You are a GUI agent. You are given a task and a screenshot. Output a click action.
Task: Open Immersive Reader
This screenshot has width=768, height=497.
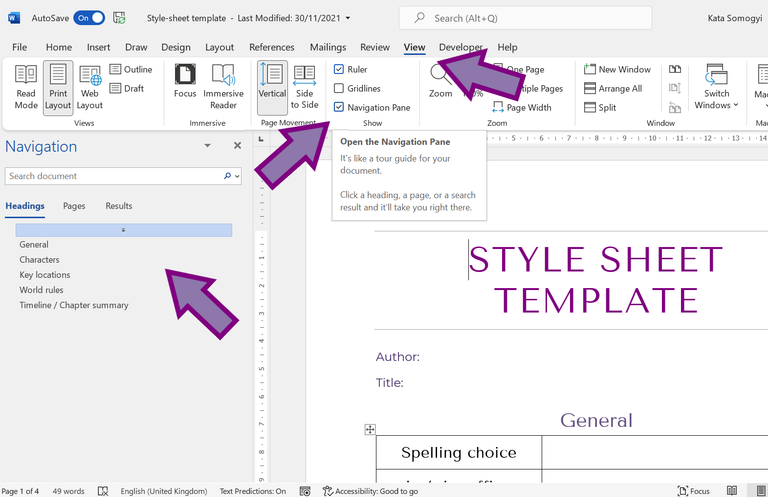click(223, 87)
